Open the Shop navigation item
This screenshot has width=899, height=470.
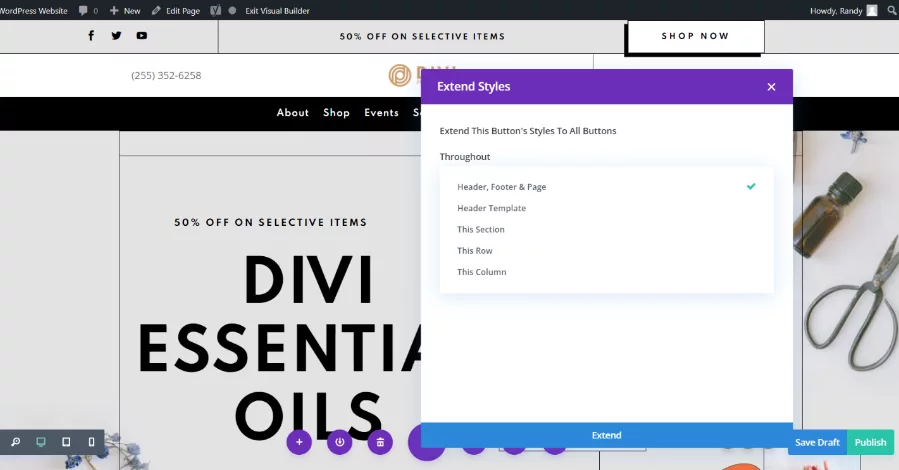coord(336,113)
